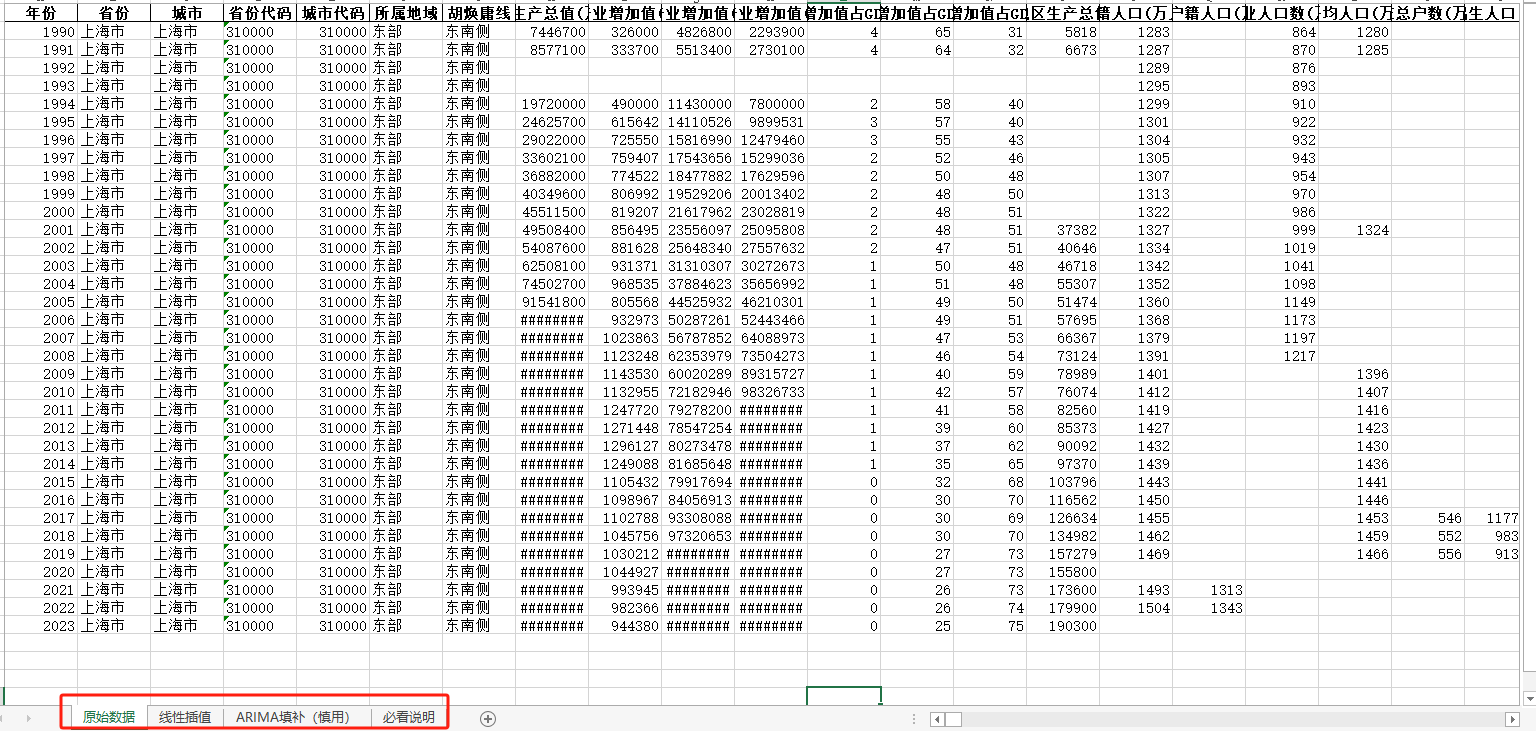Select the year cell 2000
Viewport: 1536px width, 731px height.
(41, 212)
